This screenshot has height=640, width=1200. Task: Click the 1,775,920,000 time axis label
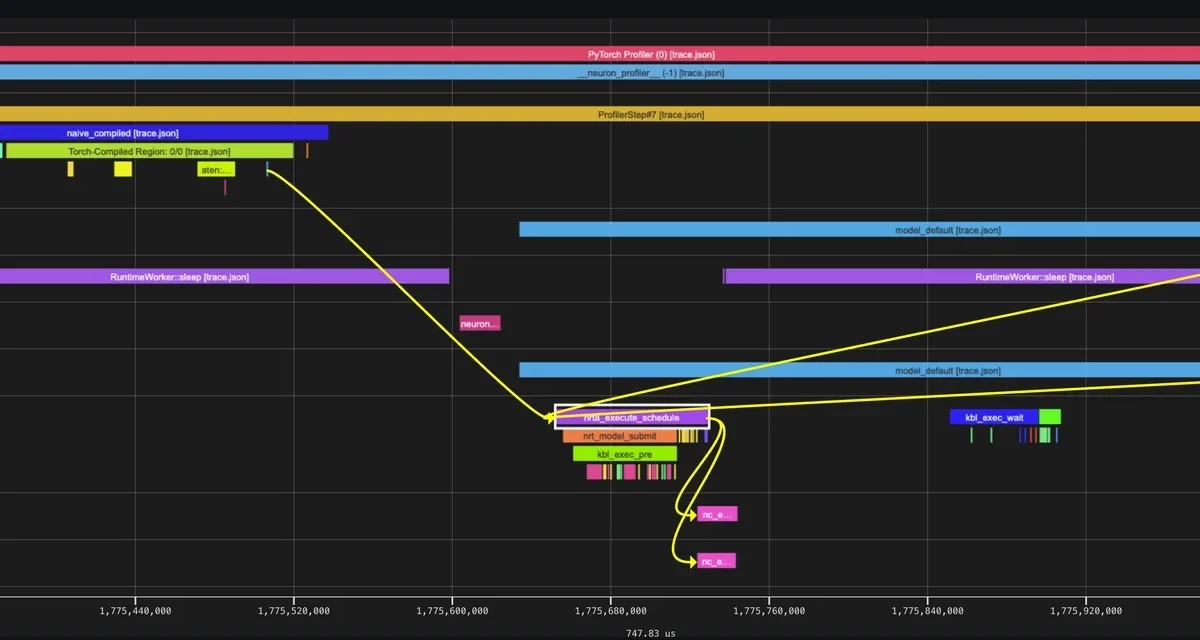[1086, 609]
